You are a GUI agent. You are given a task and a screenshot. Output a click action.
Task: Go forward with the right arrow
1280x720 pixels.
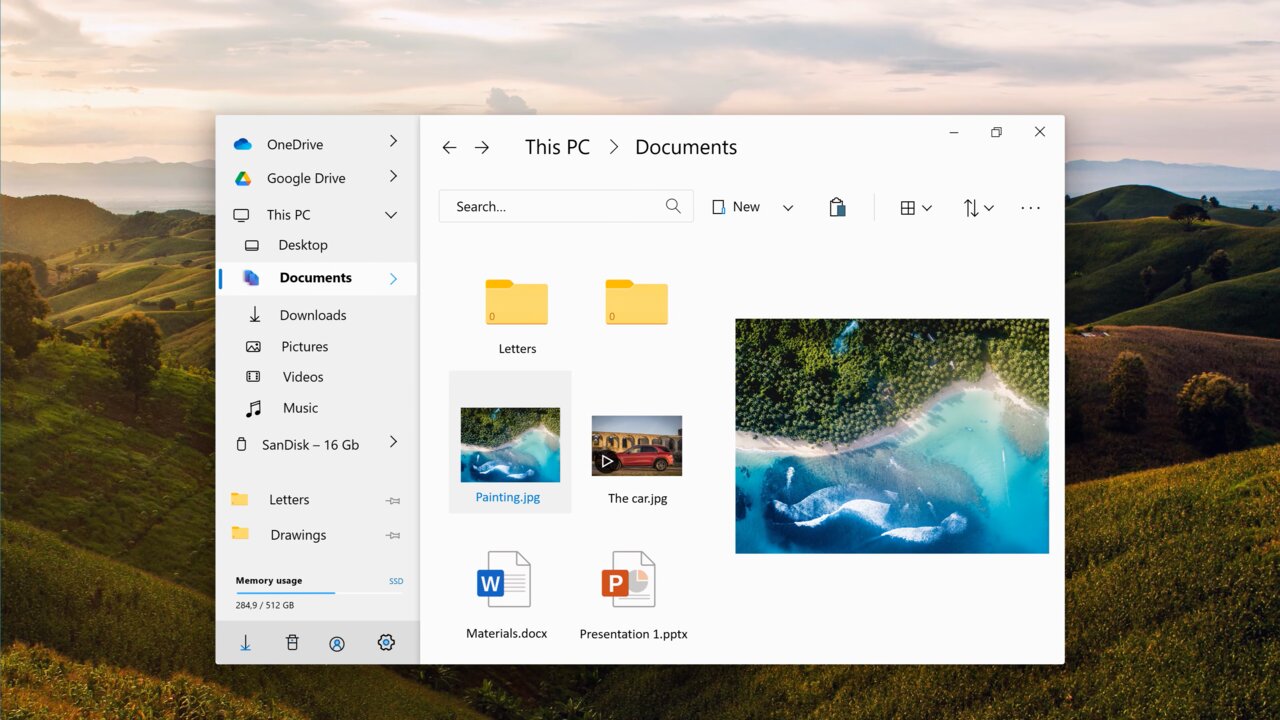click(x=482, y=147)
